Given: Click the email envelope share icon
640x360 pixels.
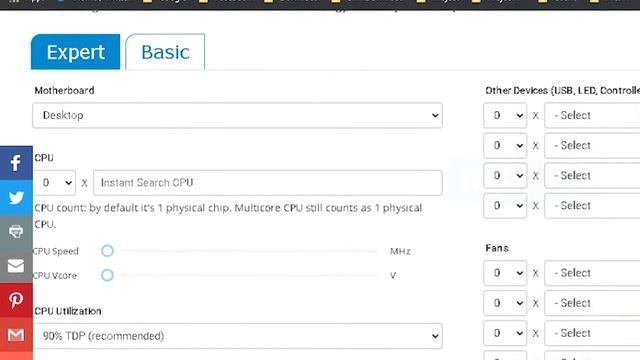Looking at the screenshot, I should pyautogui.click(x=16, y=266).
